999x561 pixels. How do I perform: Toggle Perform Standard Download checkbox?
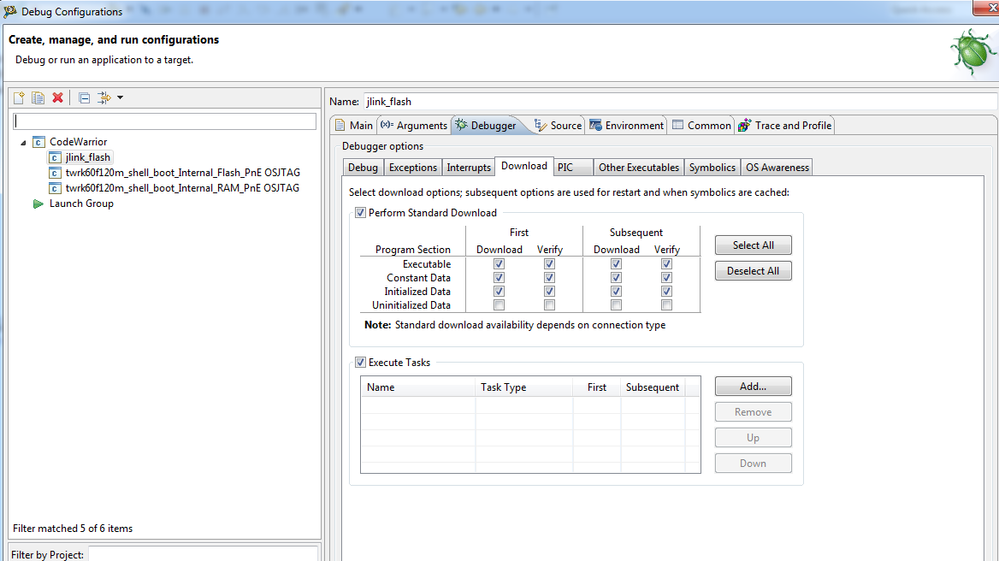click(x=361, y=213)
